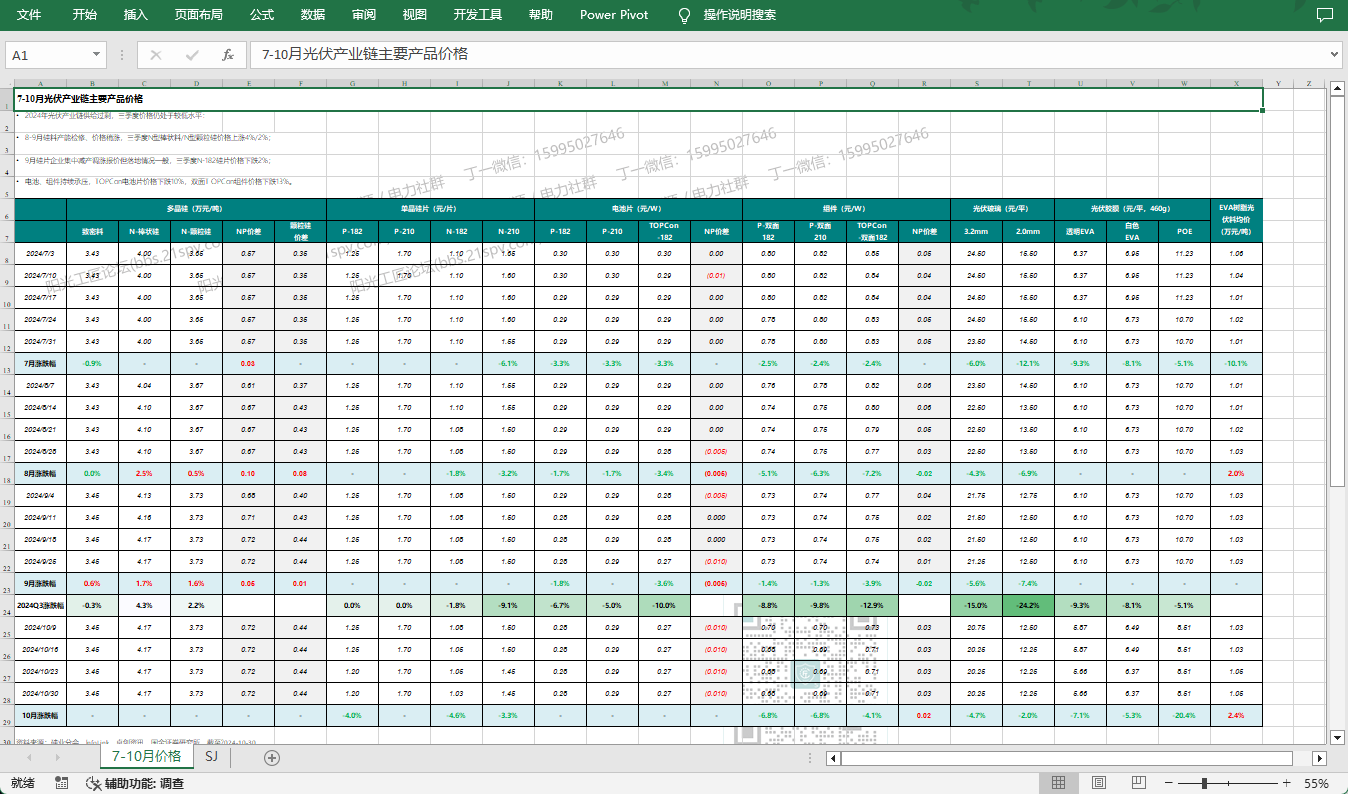Click the formula bar options three-dot handle
The height and width of the screenshot is (794, 1348).
pos(122,55)
